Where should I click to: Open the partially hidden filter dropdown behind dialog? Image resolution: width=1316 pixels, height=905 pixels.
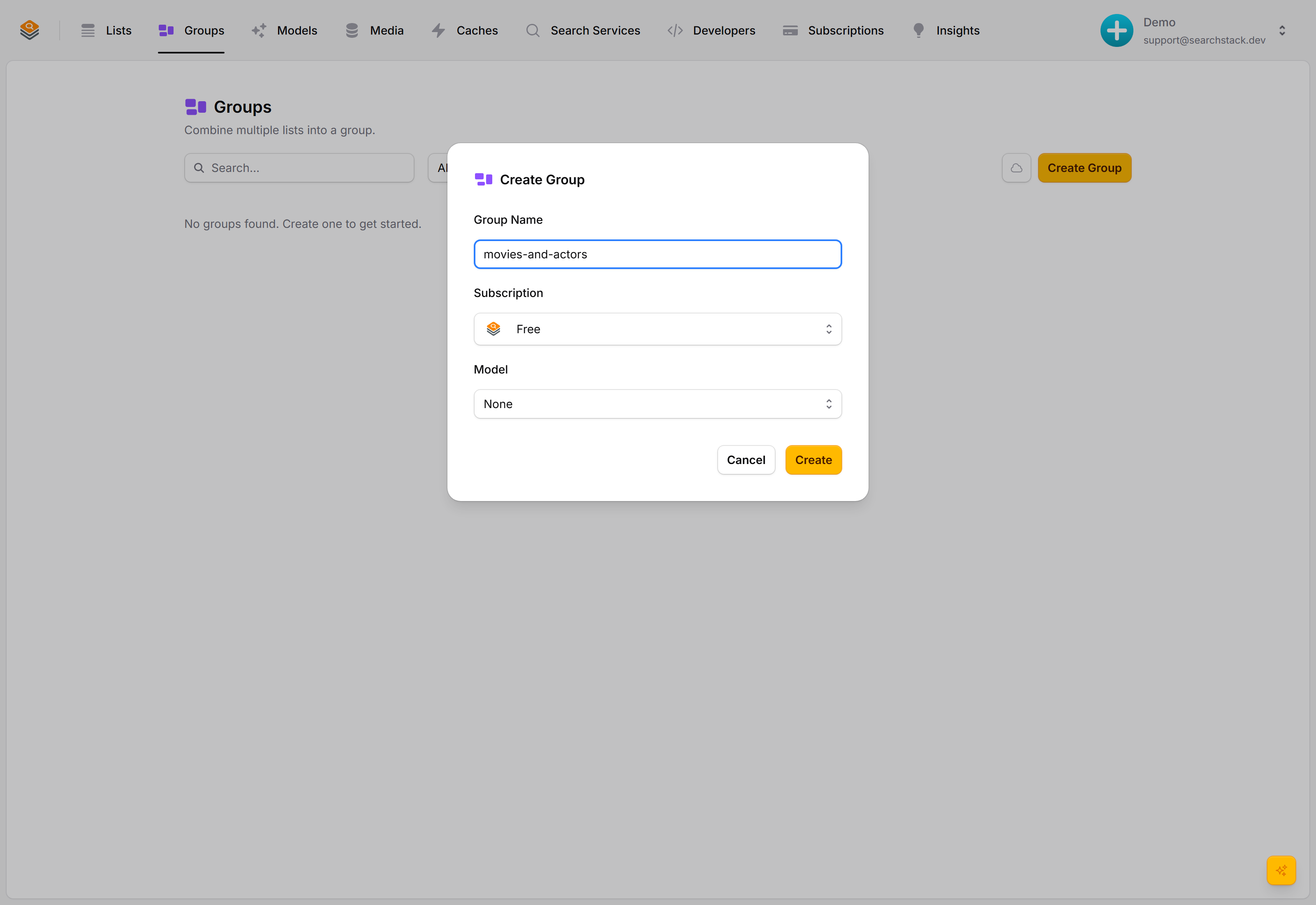coord(438,168)
